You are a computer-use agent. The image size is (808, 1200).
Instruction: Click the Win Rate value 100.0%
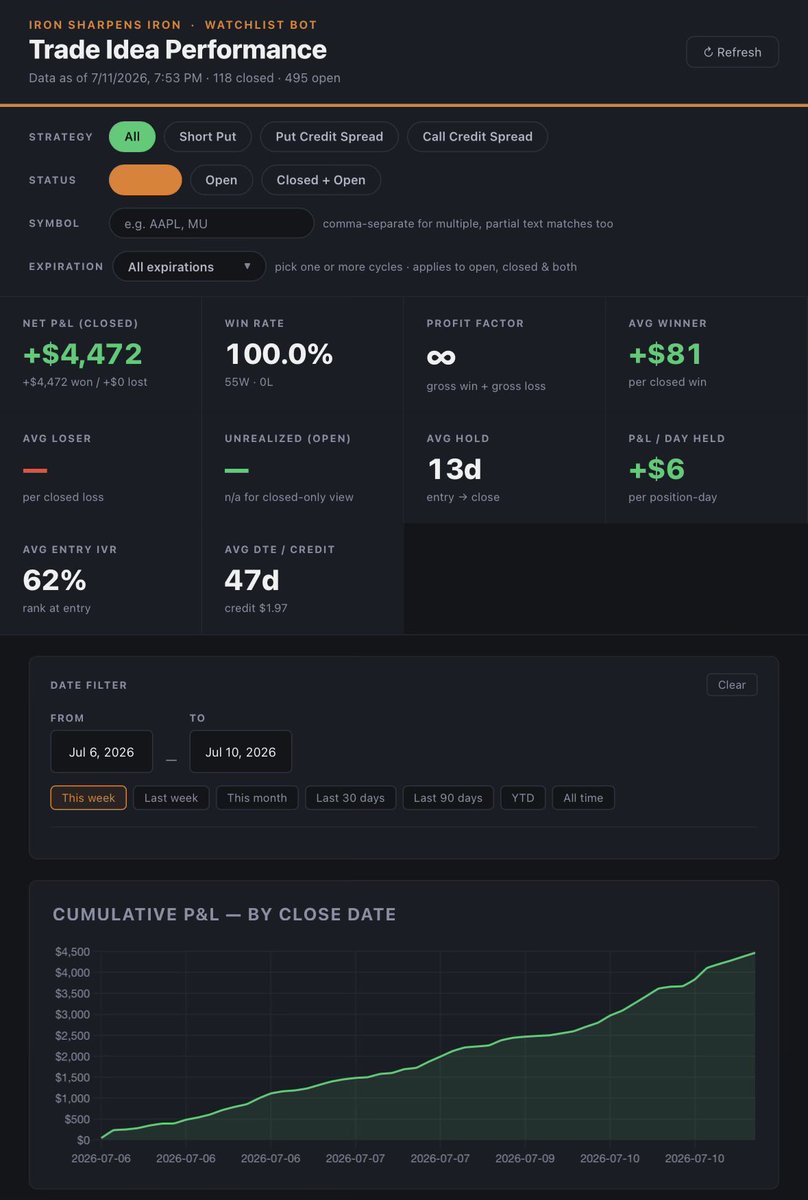pos(279,354)
